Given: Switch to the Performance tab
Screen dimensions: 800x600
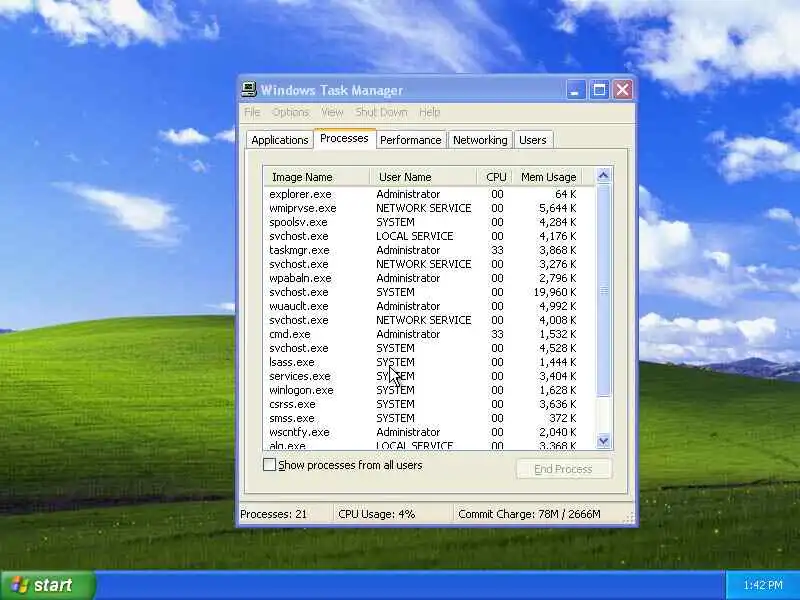Looking at the screenshot, I should (x=411, y=140).
